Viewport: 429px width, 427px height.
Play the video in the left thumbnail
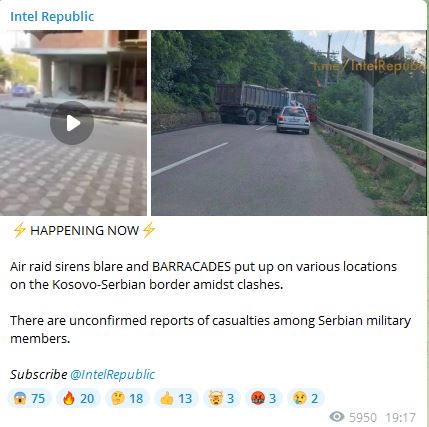(x=72, y=123)
